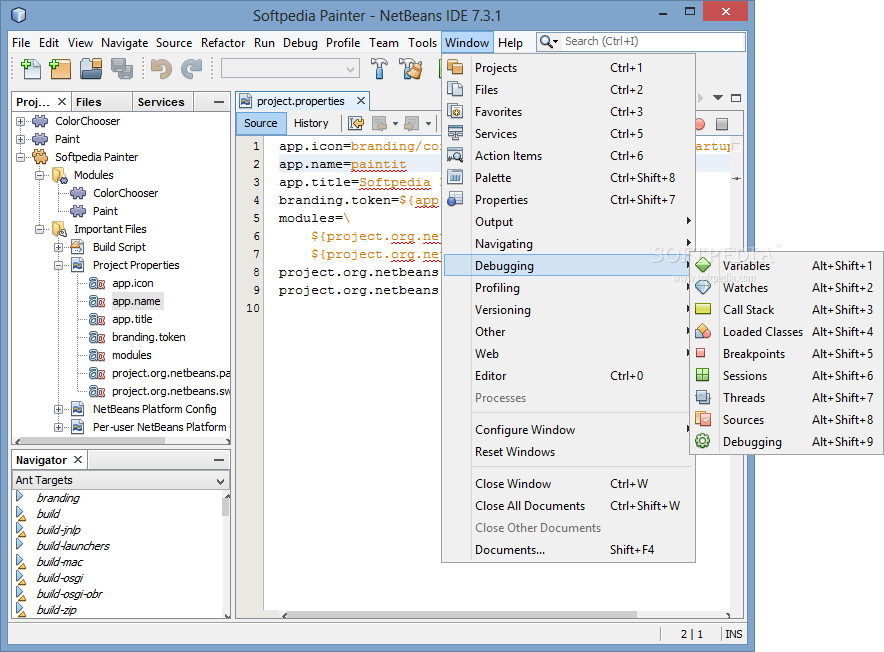Click the Clean and Build icon

pyautogui.click(x=410, y=69)
